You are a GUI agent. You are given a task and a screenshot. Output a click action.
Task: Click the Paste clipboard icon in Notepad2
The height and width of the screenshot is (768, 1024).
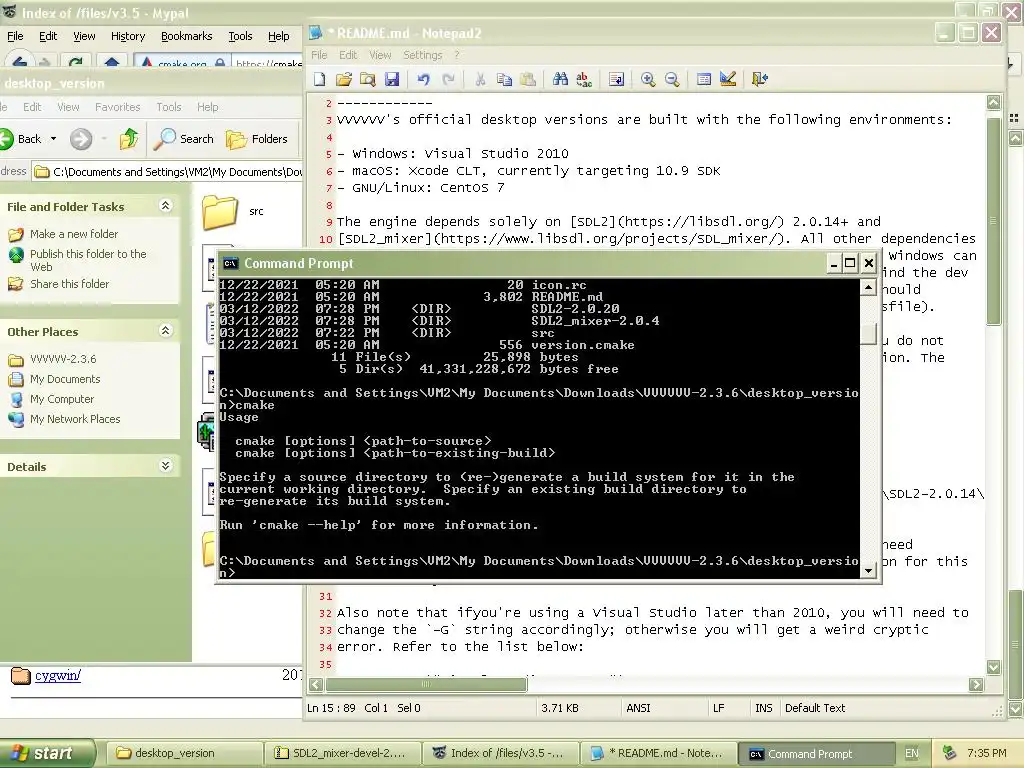(528, 79)
